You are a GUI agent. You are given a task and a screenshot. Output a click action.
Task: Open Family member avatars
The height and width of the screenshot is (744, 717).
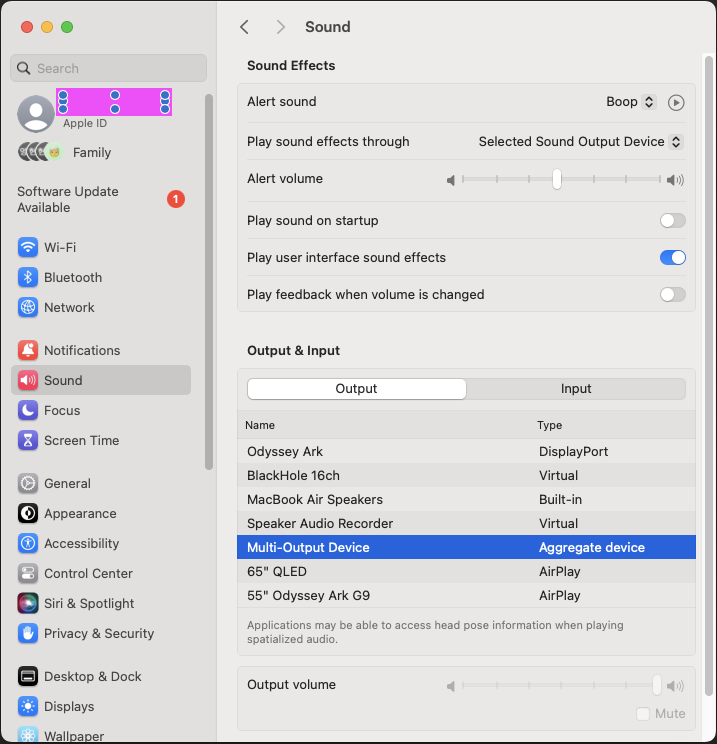41,152
